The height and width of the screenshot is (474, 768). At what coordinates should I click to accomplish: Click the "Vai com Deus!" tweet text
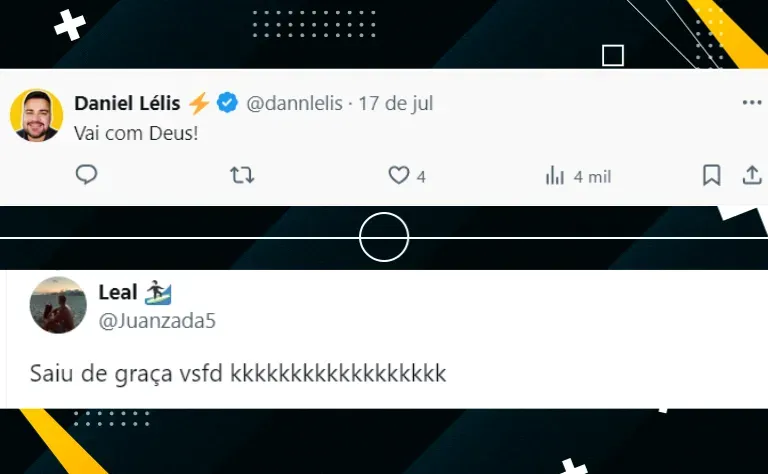point(136,133)
